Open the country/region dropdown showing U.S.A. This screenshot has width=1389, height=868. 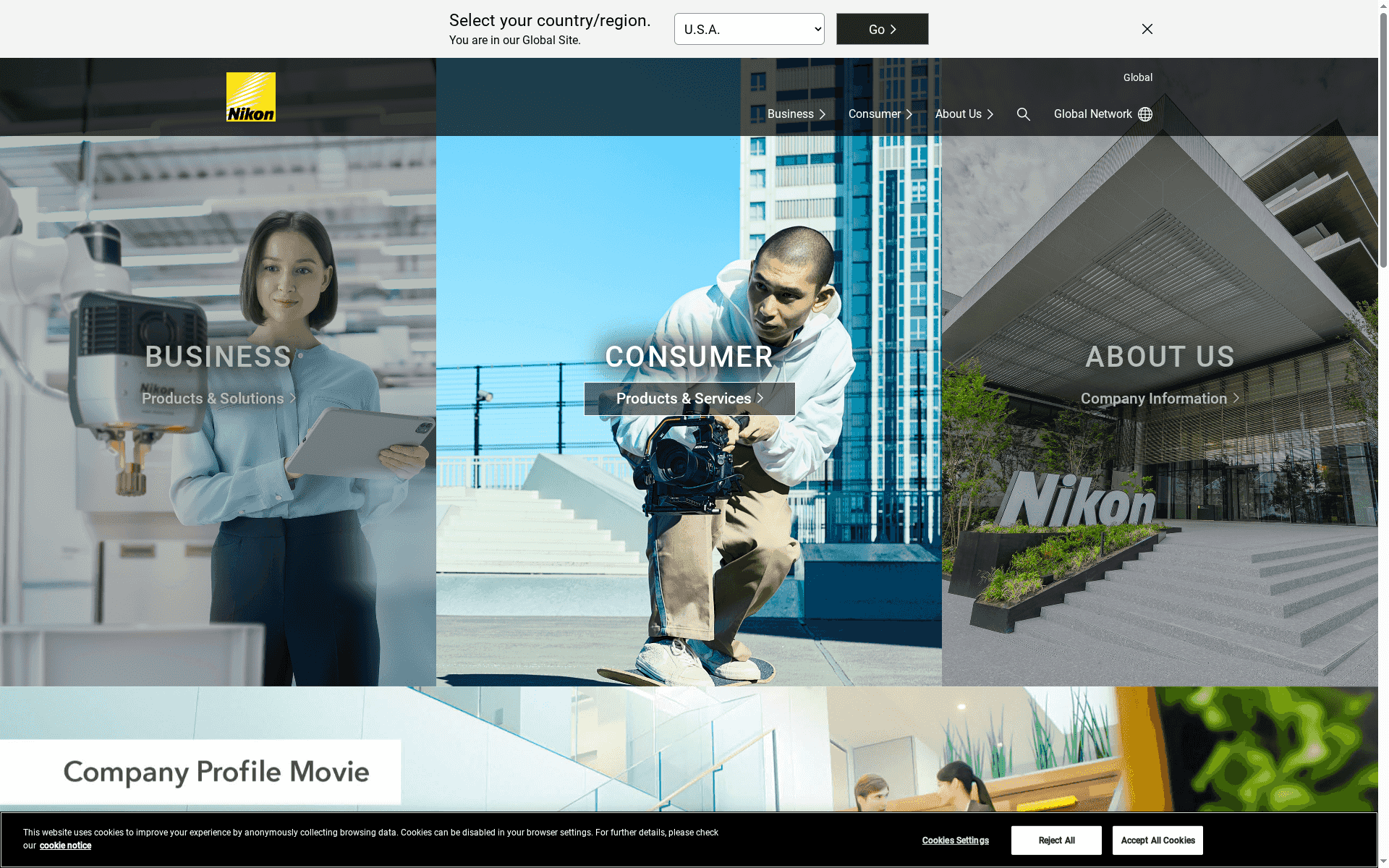tap(749, 29)
